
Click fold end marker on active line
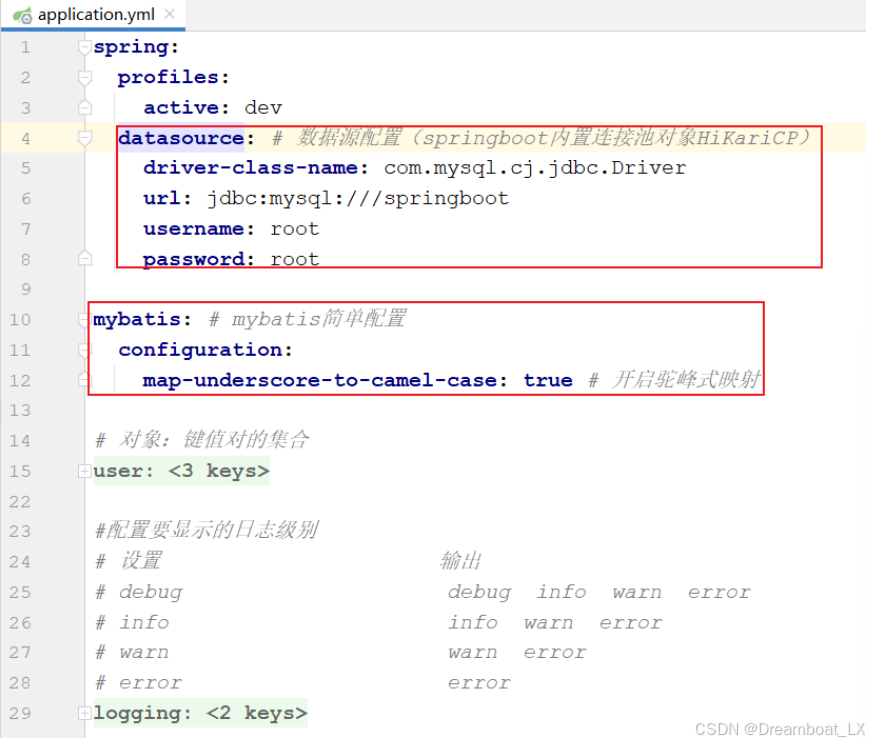[x=84, y=108]
